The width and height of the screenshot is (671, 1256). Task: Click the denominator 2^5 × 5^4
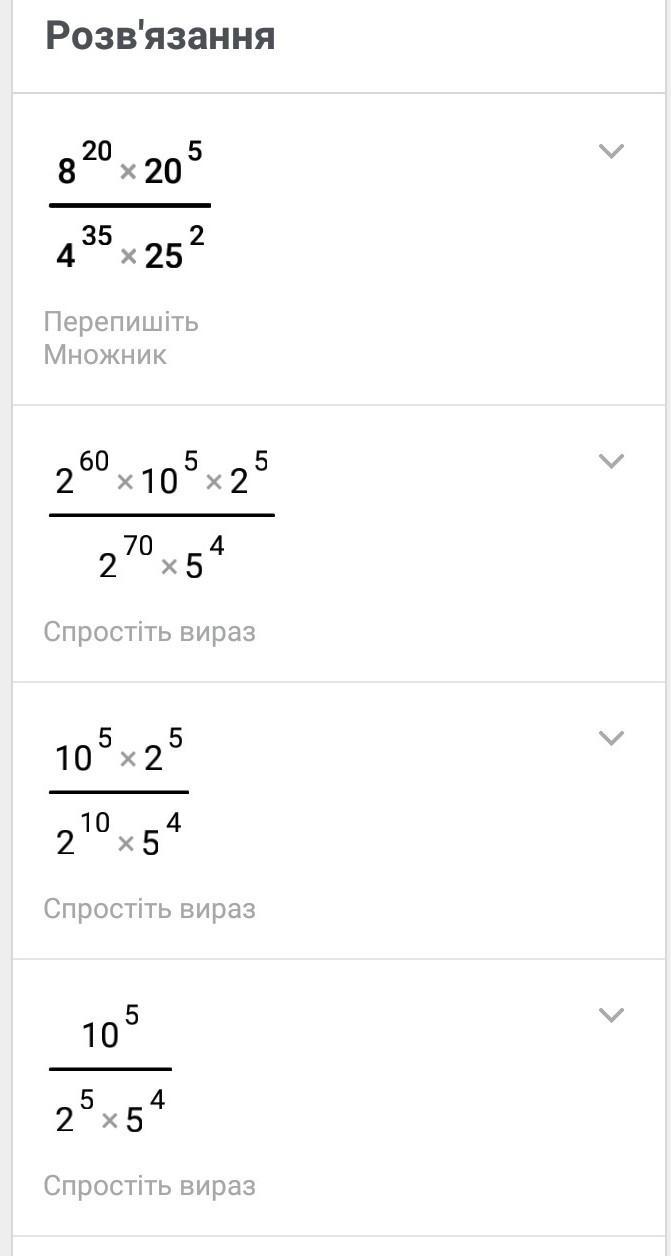click(110, 1113)
